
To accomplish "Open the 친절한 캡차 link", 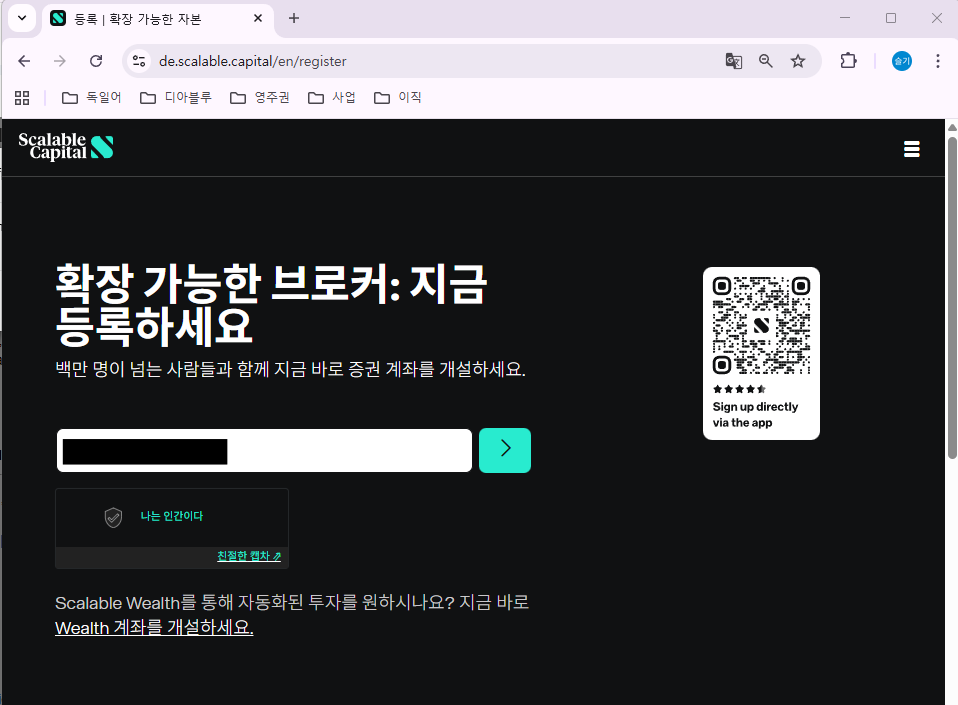I will [x=249, y=556].
